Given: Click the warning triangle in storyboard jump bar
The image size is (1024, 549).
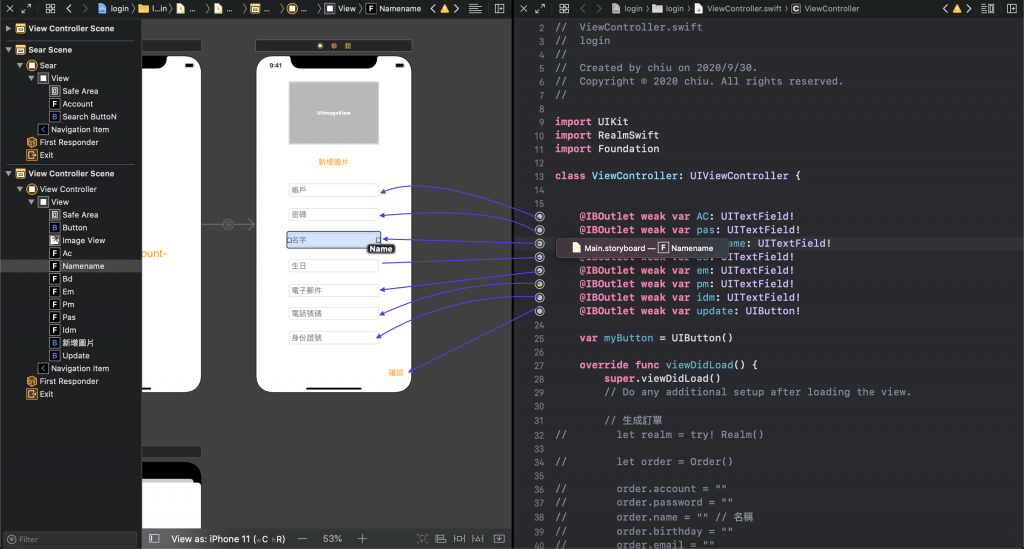Looking at the screenshot, I should [x=445, y=8].
